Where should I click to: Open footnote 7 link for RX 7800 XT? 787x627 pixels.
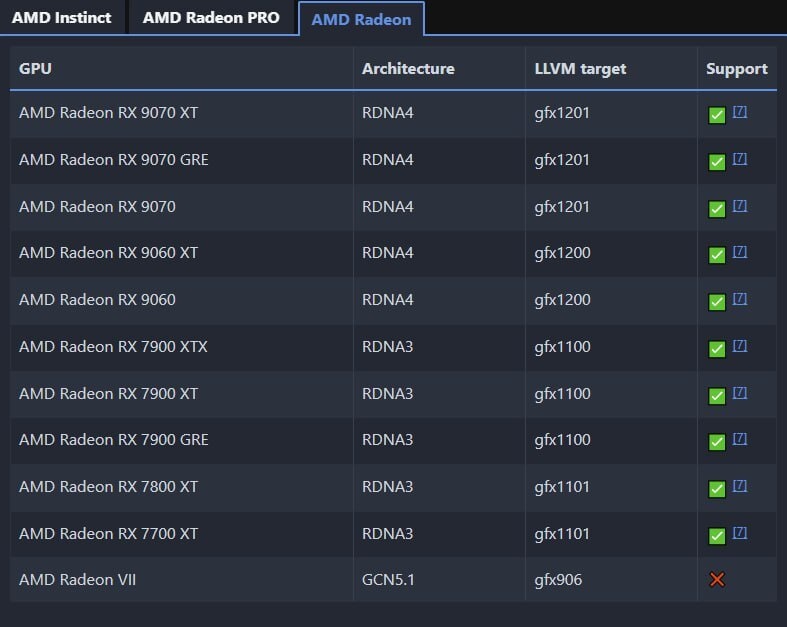click(740, 485)
